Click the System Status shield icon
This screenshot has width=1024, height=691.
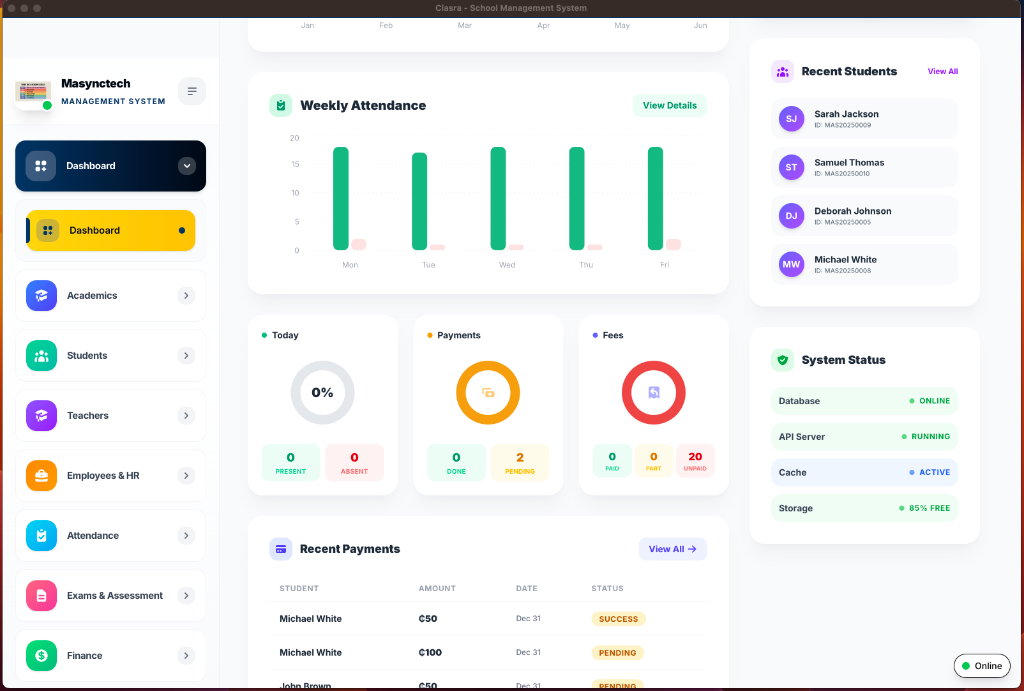[783, 360]
